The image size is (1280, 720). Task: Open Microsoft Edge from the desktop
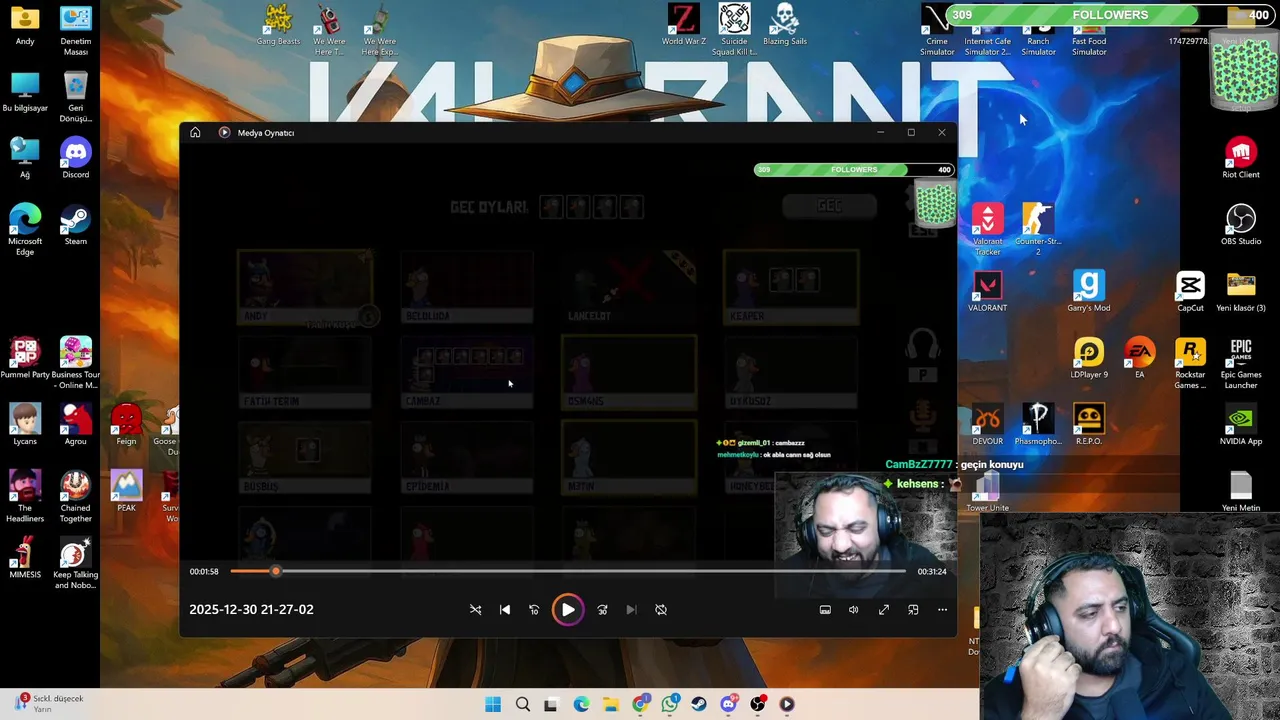25,230
